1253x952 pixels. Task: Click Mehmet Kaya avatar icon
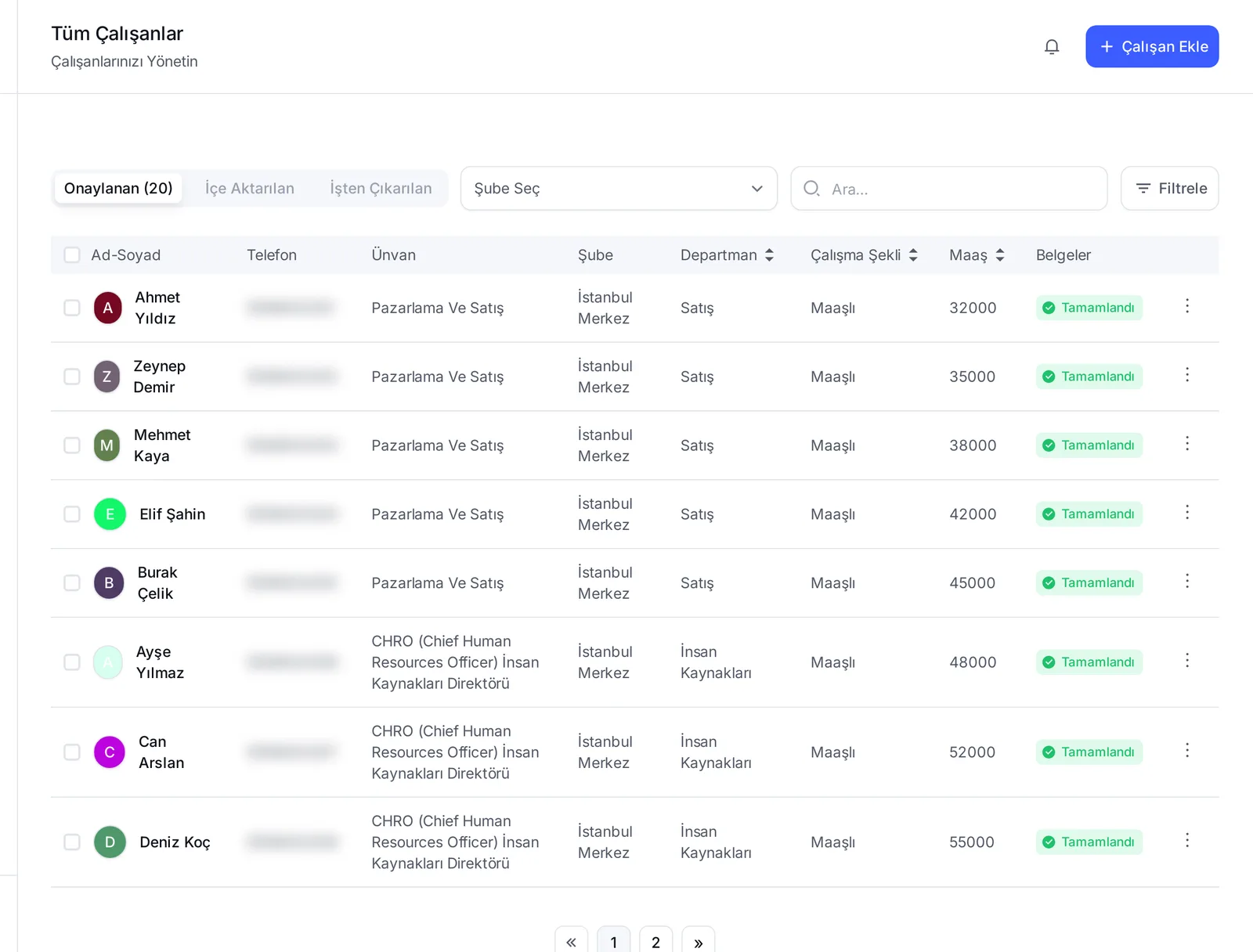(x=107, y=445)
